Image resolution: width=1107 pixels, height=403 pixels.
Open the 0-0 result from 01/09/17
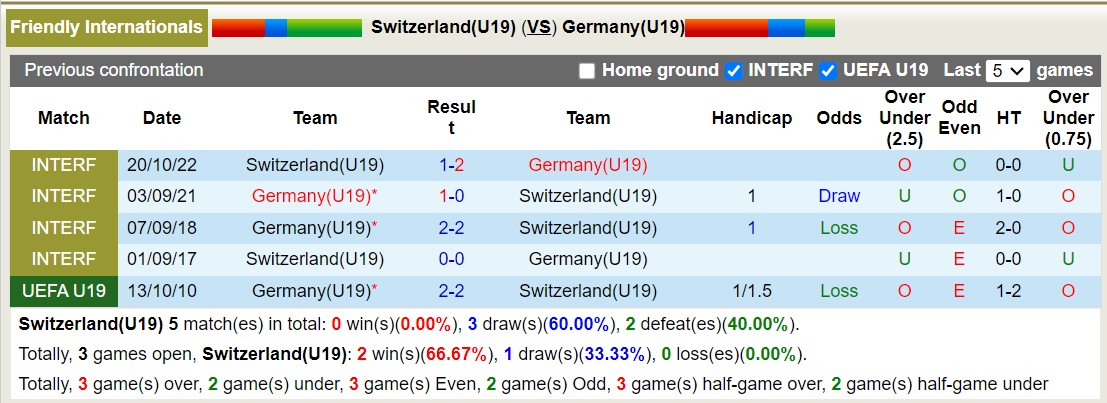tap(451, 259)
